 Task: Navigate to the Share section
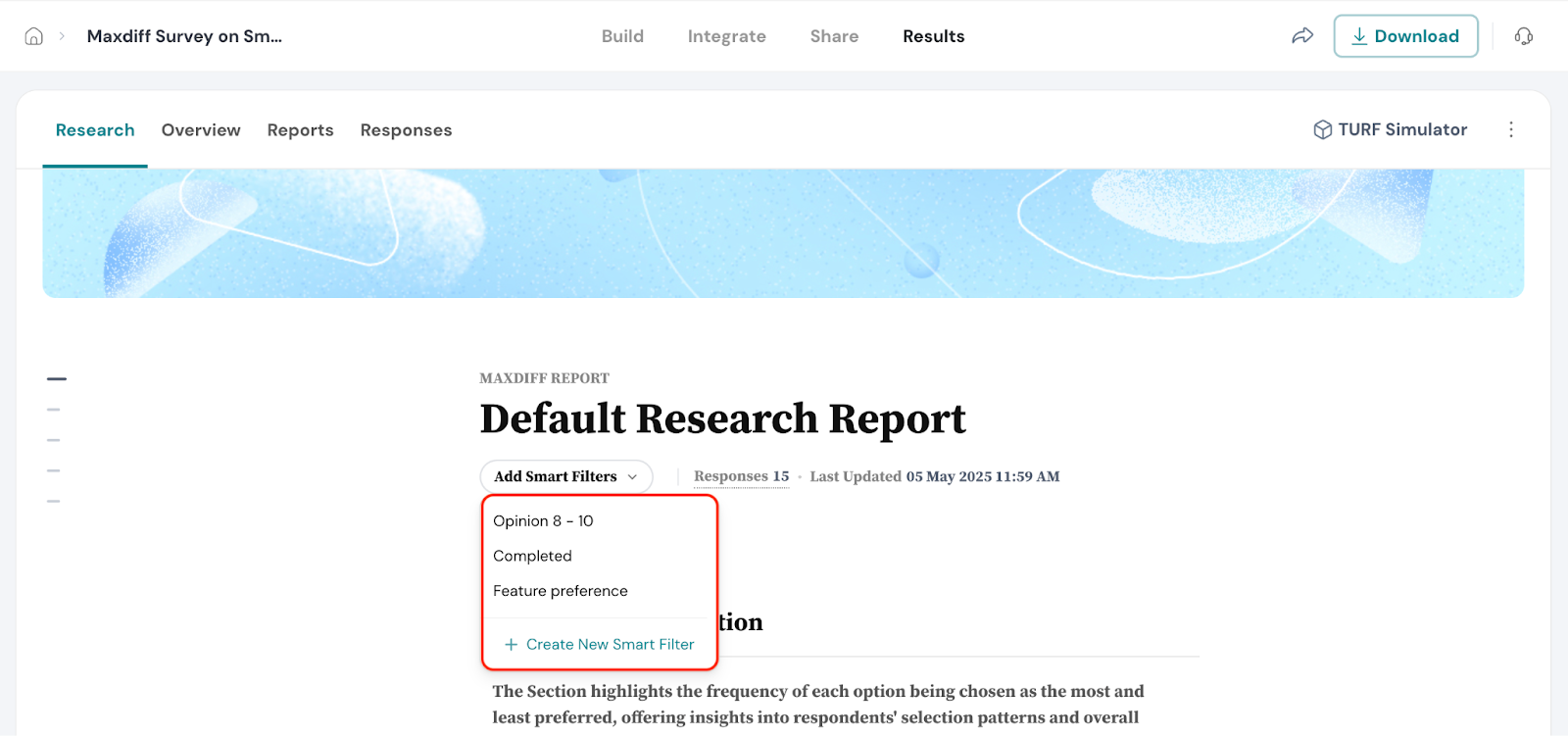pyautogui.click(x=834, y=36)
